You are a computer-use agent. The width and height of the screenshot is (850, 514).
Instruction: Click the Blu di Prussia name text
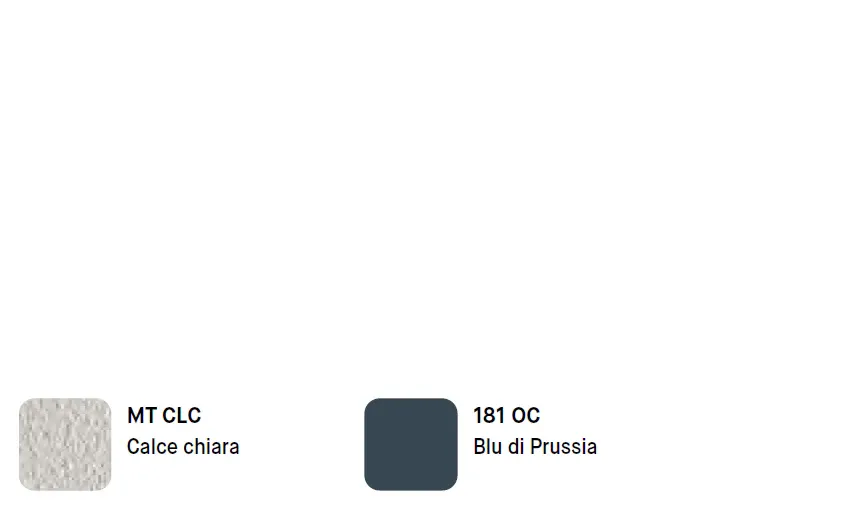tap(535, 447)
